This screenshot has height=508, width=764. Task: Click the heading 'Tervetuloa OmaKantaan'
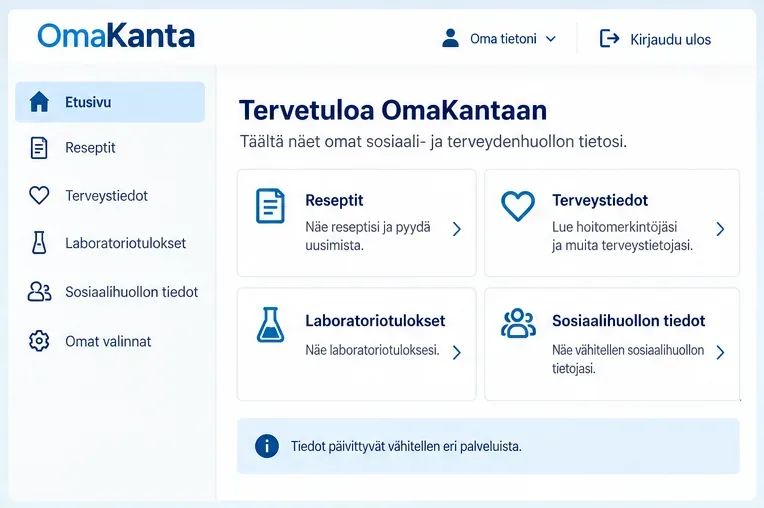(x=393, y=110)
